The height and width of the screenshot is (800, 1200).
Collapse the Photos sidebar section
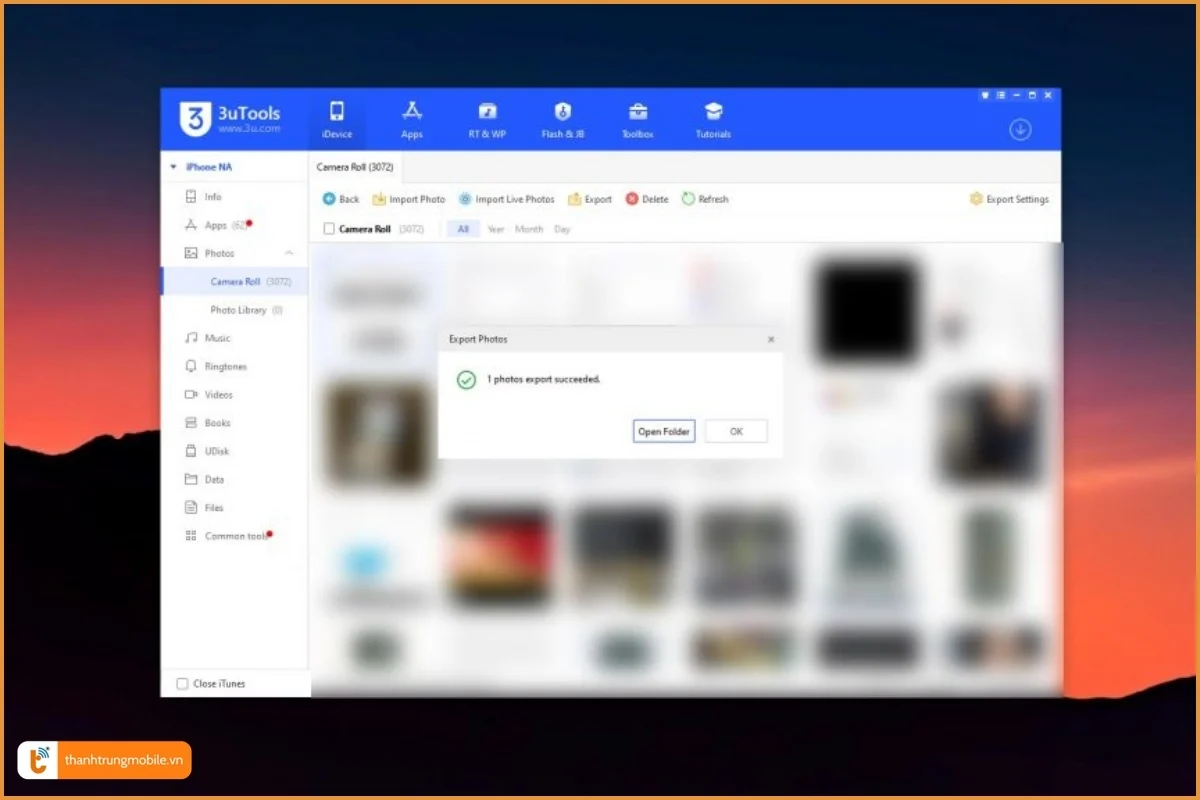tap(289, 254)
